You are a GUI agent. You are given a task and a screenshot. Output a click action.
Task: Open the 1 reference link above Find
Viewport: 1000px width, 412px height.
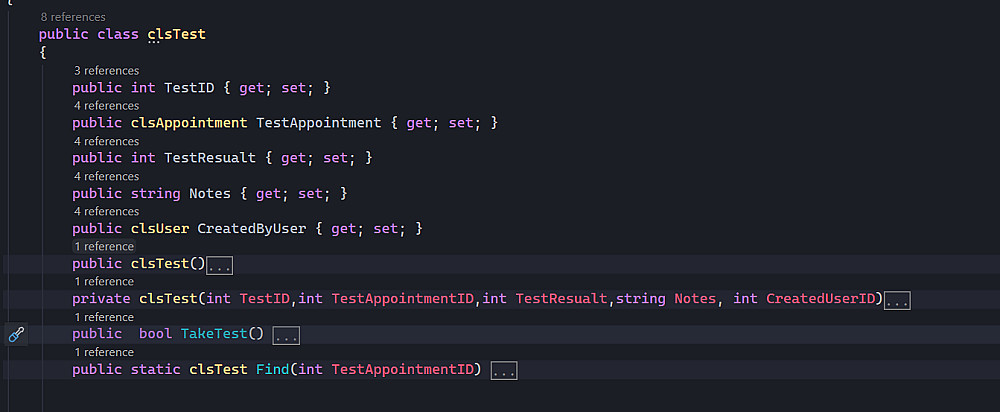(x=103, y=353)
